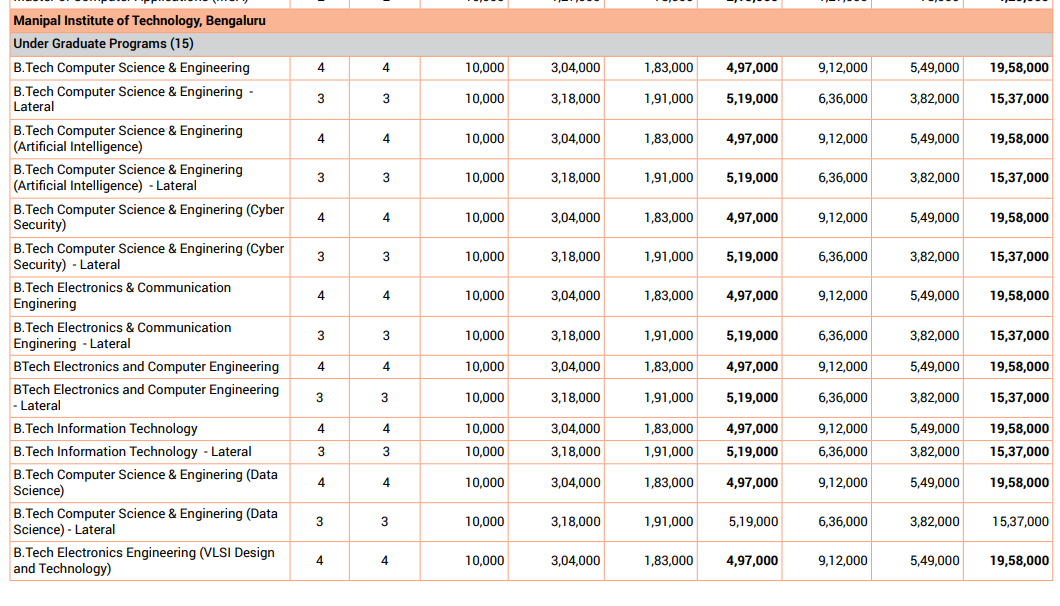
Task: Click 10,000 in four-year Information Technology row
Action: coord(484,429)
